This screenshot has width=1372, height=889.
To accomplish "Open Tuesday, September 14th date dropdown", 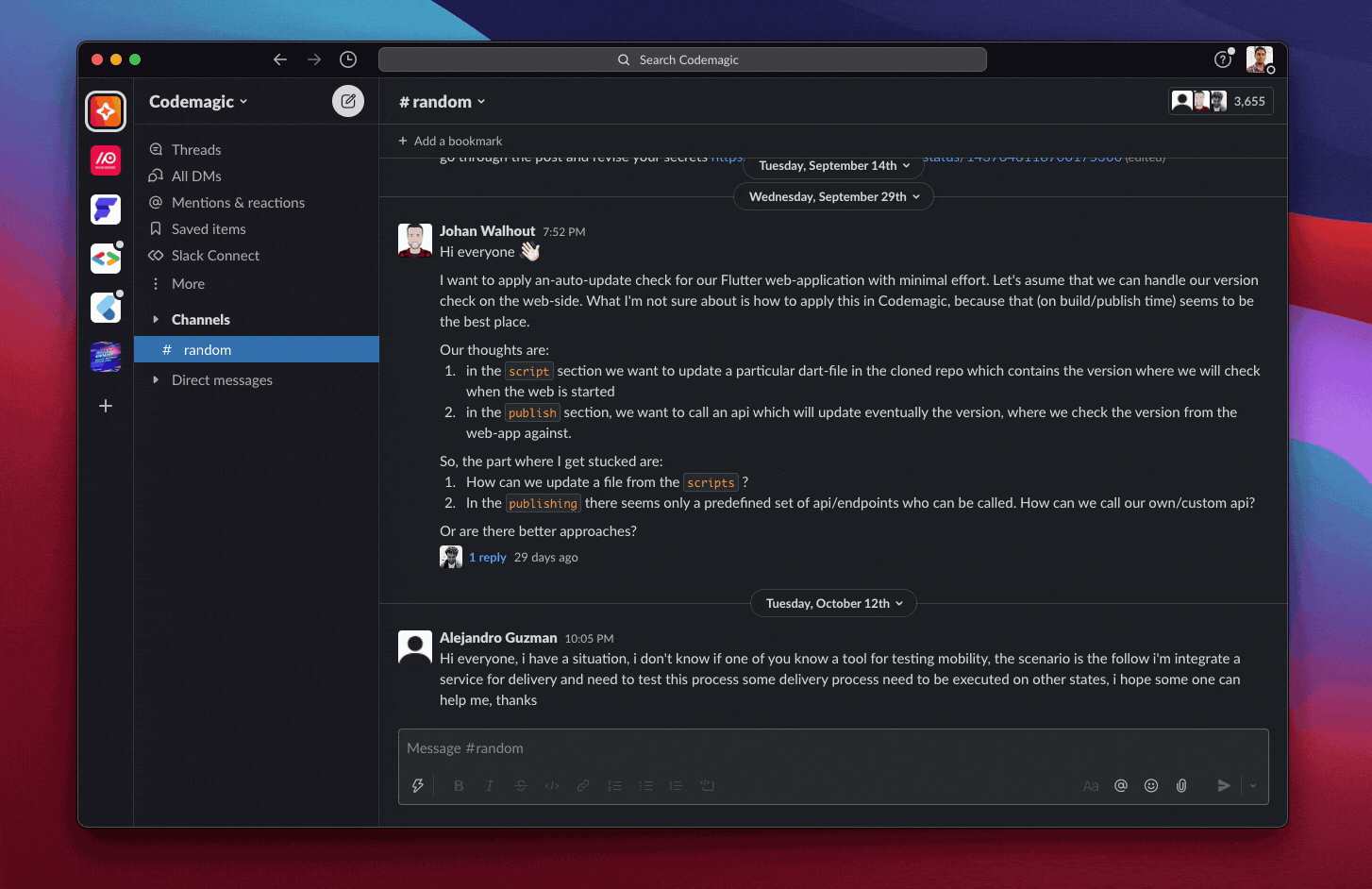I will [x=834, y=166].
